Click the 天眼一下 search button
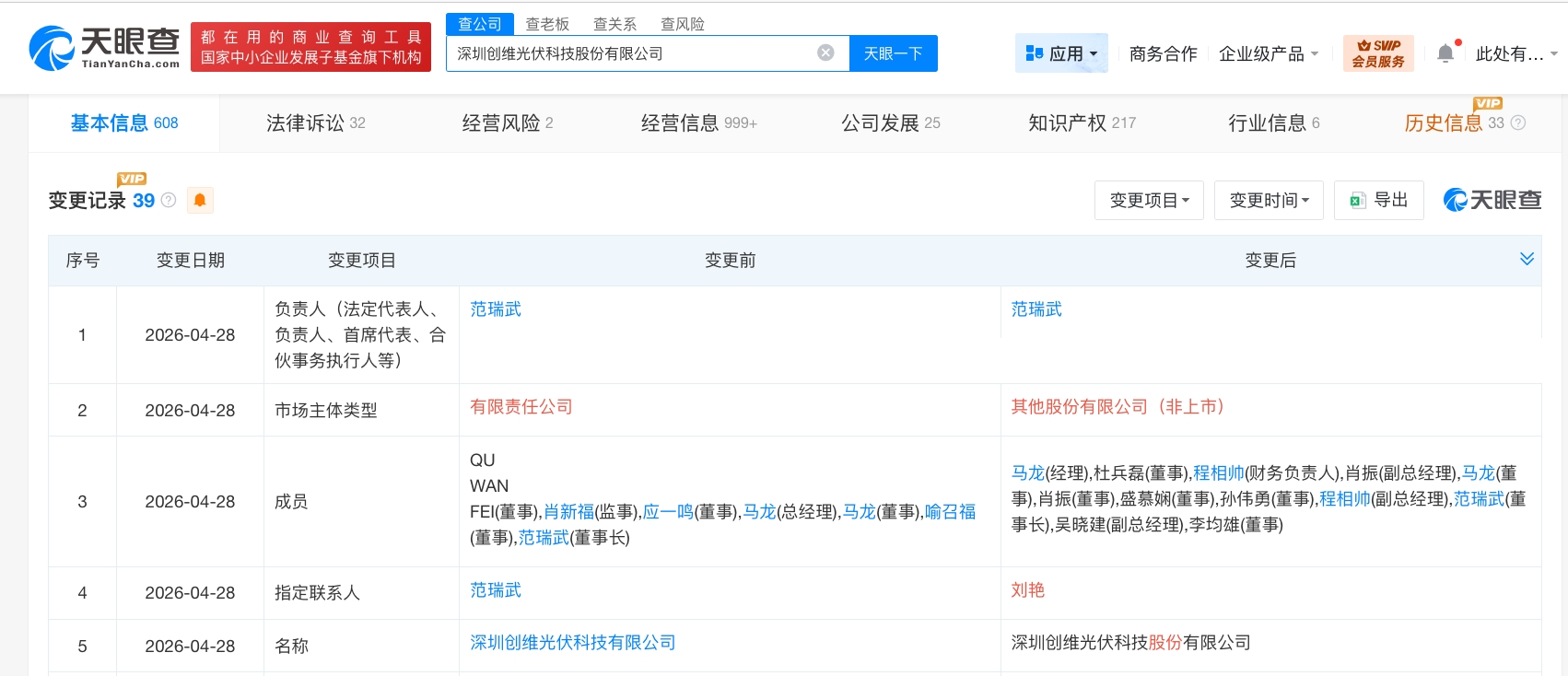Screen dimensions: 1568x676 pos(893,53)
